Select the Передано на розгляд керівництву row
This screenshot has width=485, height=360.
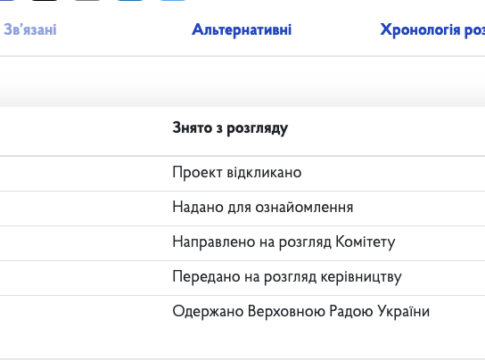(x=242, y=278)
